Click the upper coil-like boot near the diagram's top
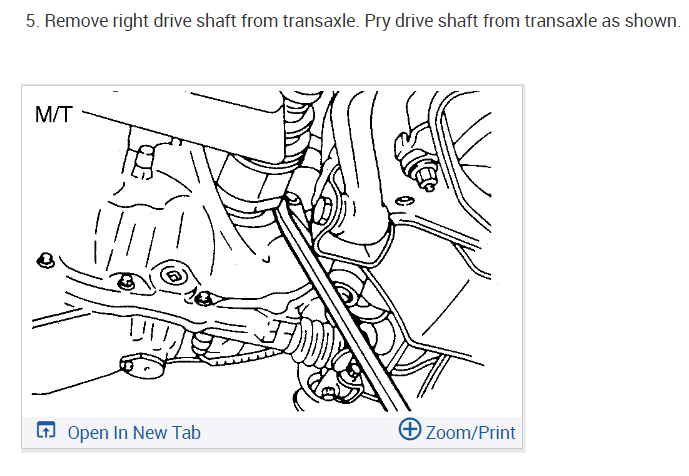The image size is (689, 476). coord(298,127)
